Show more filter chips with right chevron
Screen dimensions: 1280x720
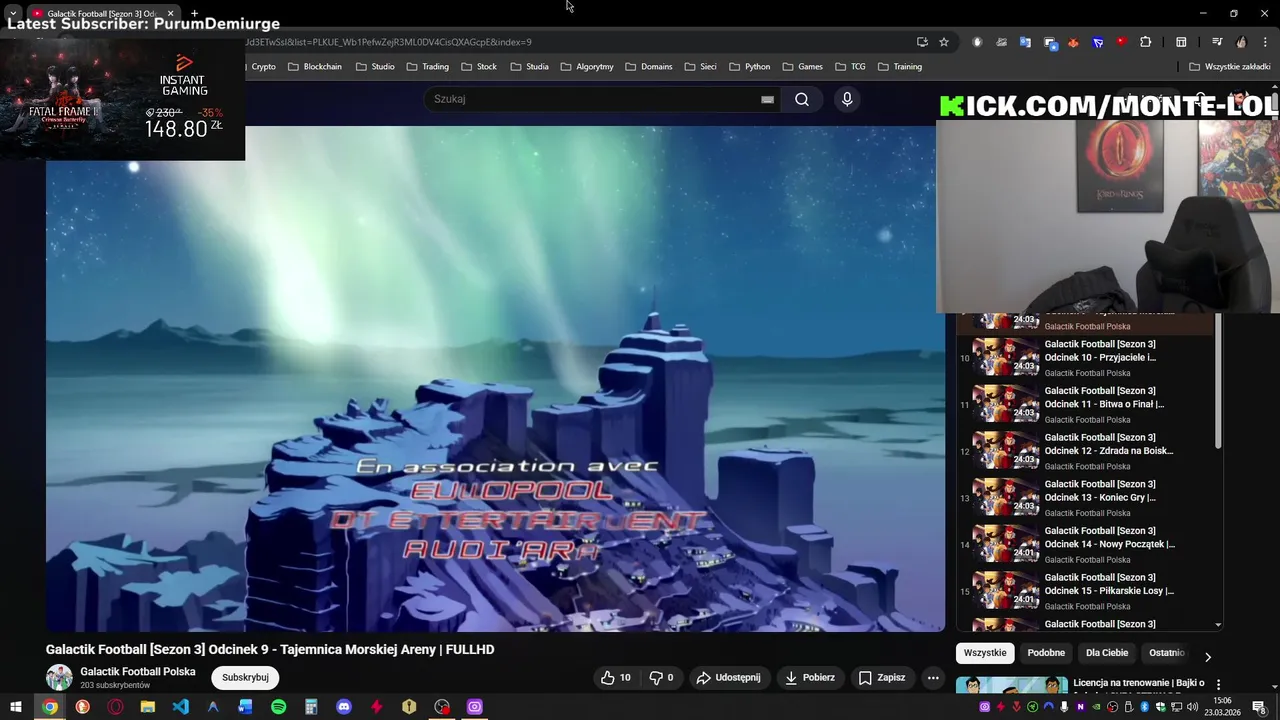click(1207, 657)
